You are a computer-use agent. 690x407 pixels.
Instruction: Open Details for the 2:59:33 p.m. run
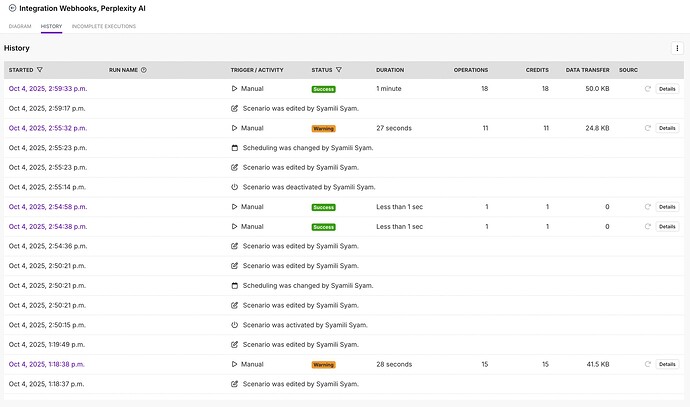coord(667,89)
